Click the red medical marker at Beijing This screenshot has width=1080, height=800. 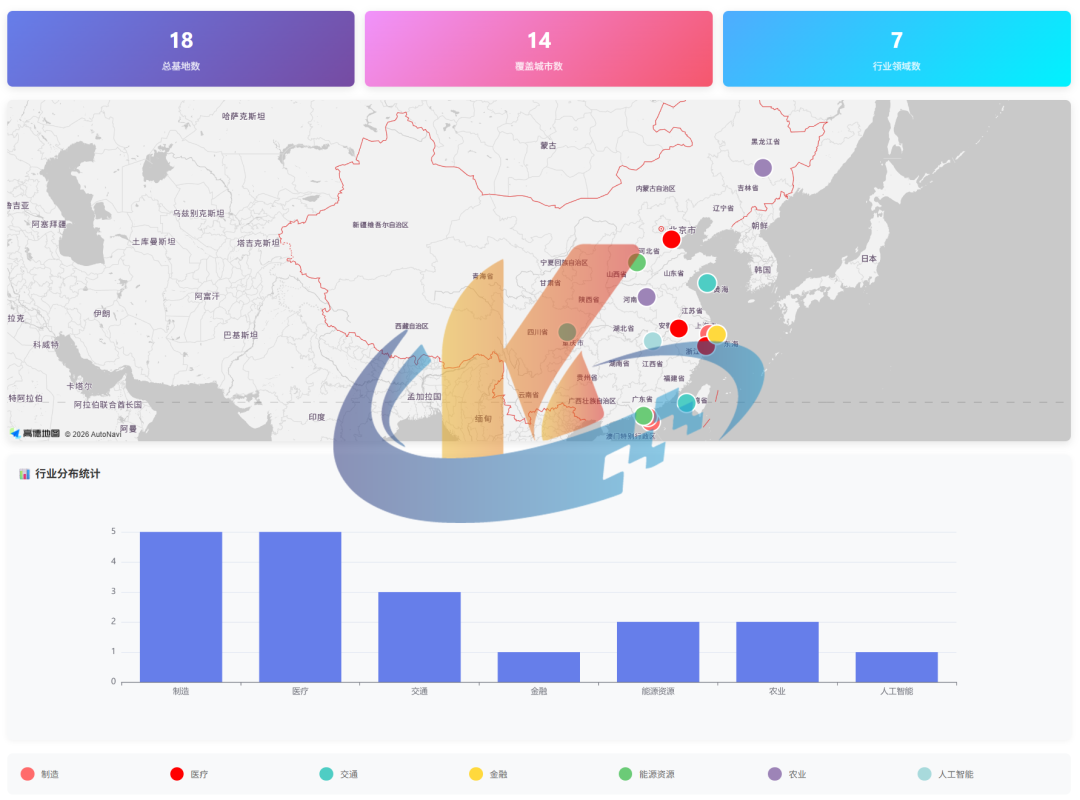[x=671, y=240]
